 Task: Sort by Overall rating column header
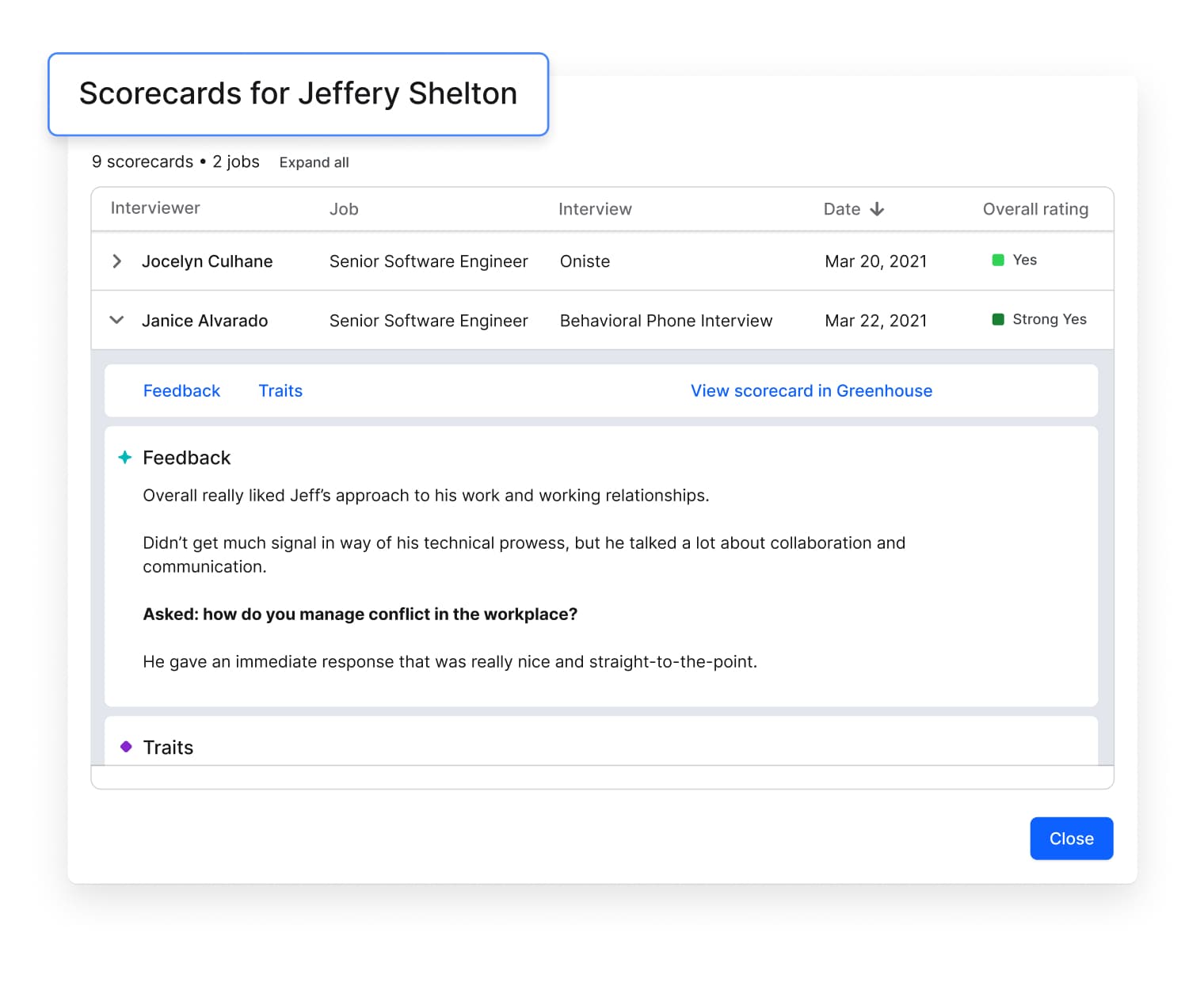click(1035, 209)
